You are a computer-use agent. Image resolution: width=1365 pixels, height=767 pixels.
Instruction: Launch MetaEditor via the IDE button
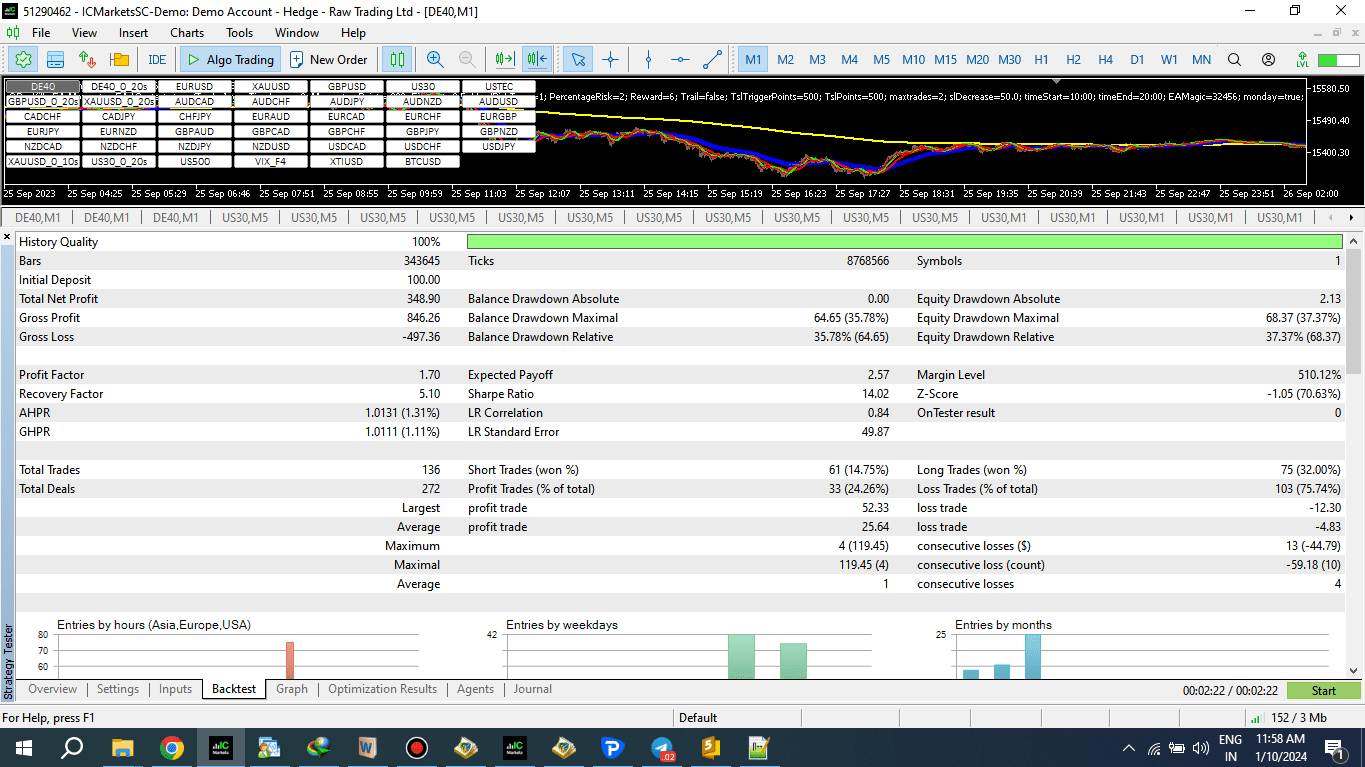[157, 59]
